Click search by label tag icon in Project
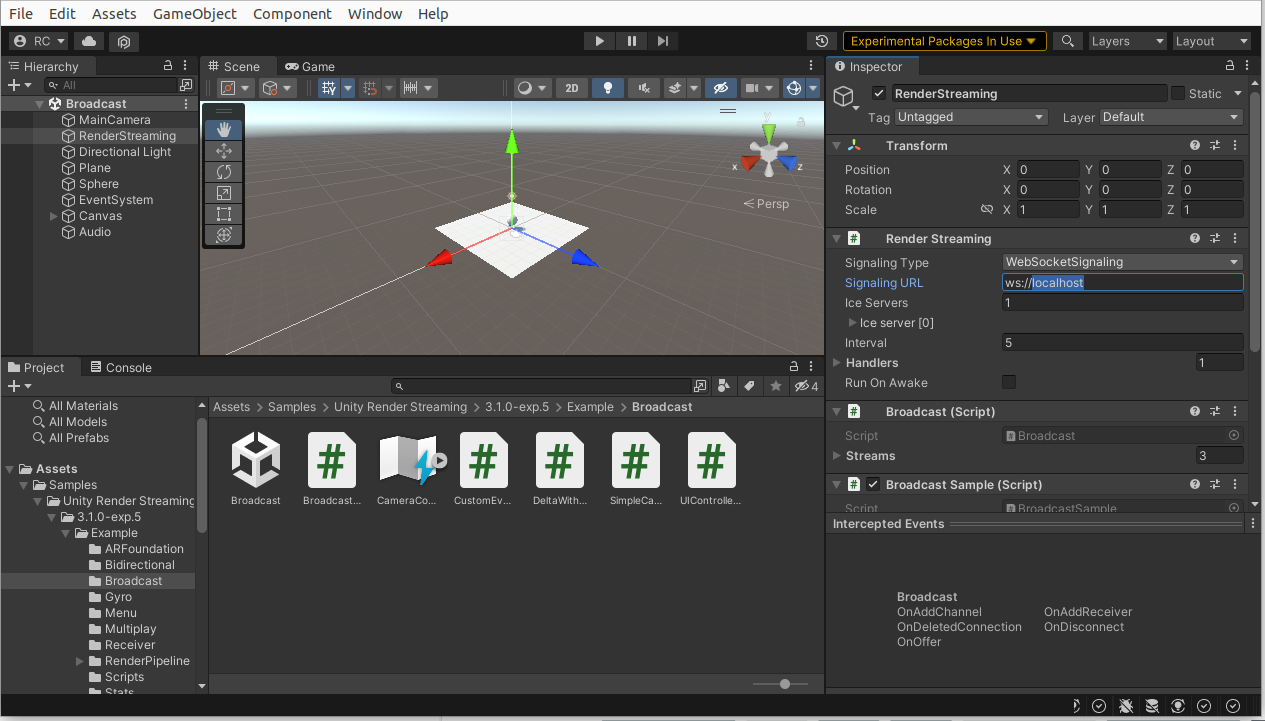 pos(748,386)
